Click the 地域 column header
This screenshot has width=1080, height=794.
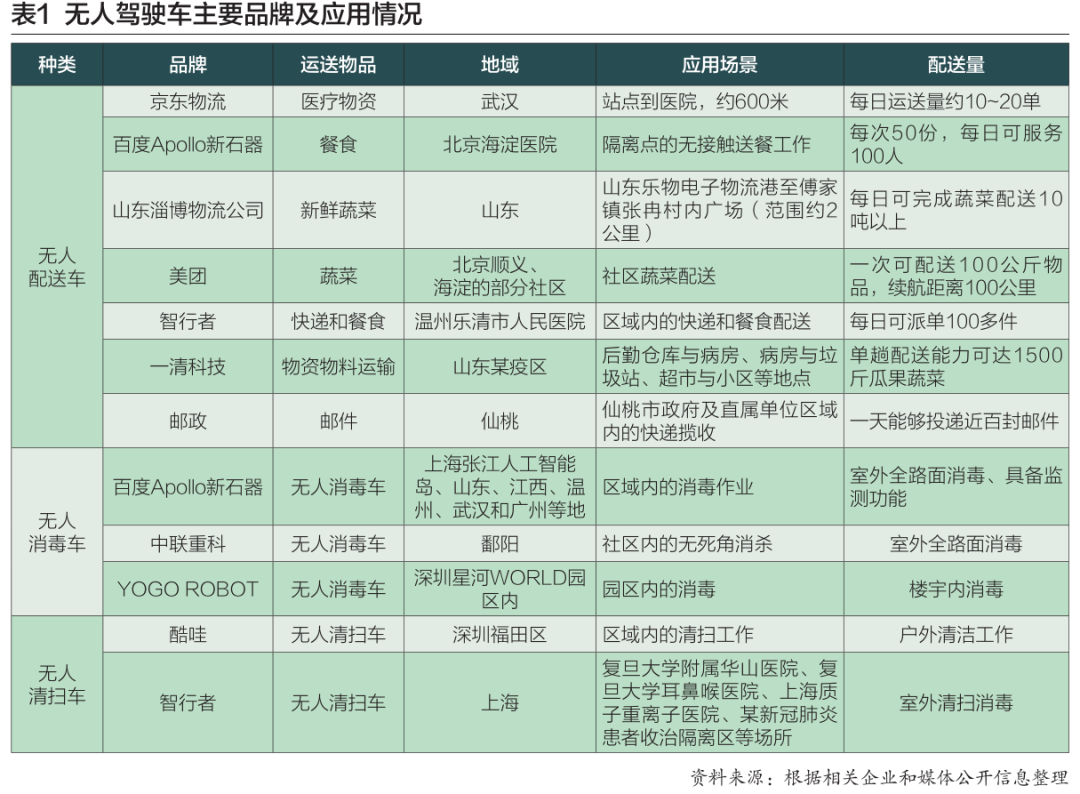tap(499, 65)
